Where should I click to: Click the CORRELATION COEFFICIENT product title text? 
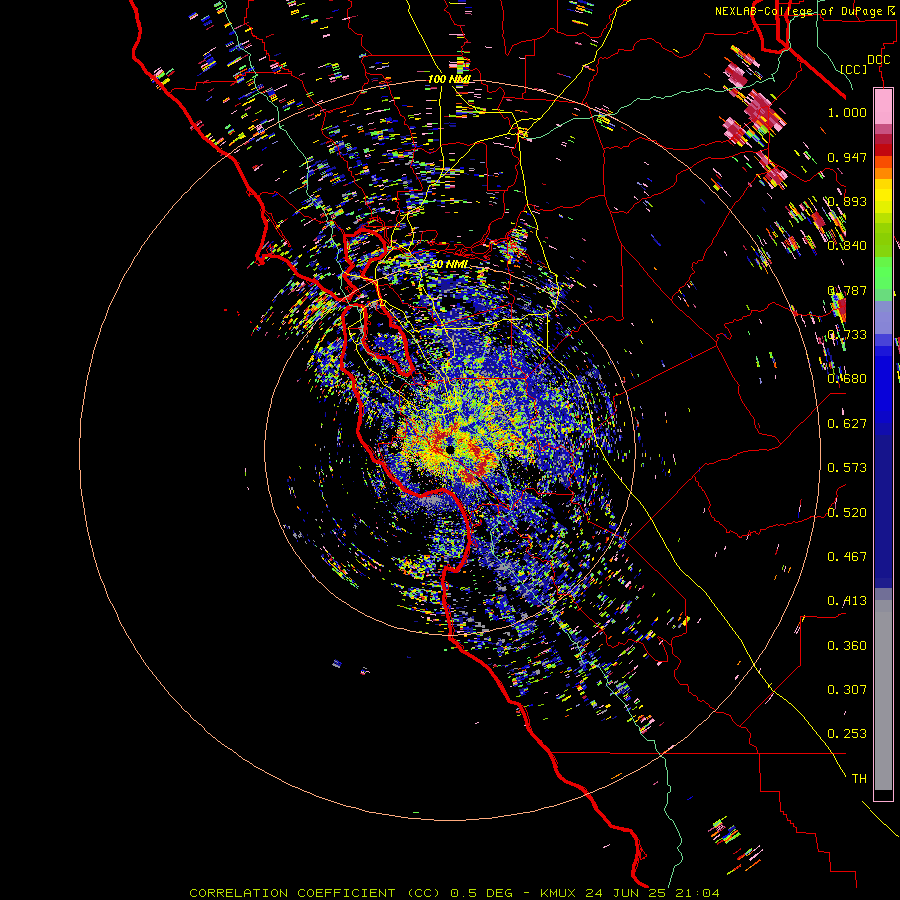[x=315, y=893]
